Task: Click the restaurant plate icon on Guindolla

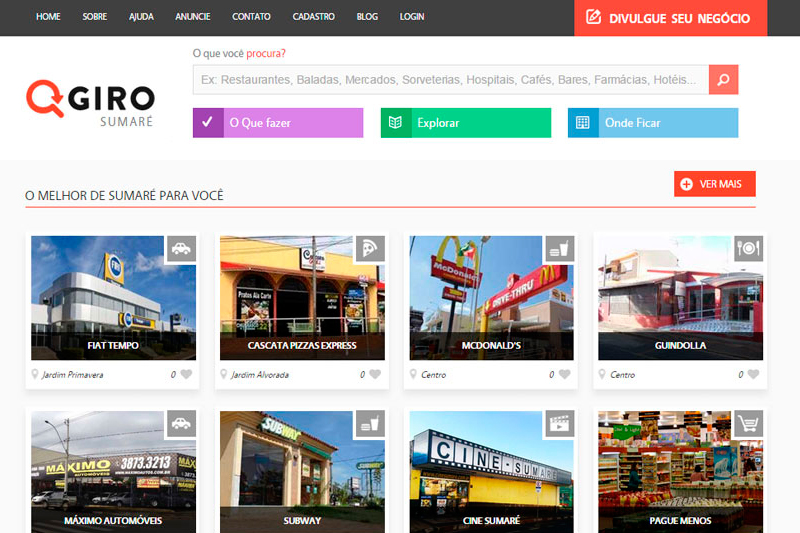Action: point(749,249)
